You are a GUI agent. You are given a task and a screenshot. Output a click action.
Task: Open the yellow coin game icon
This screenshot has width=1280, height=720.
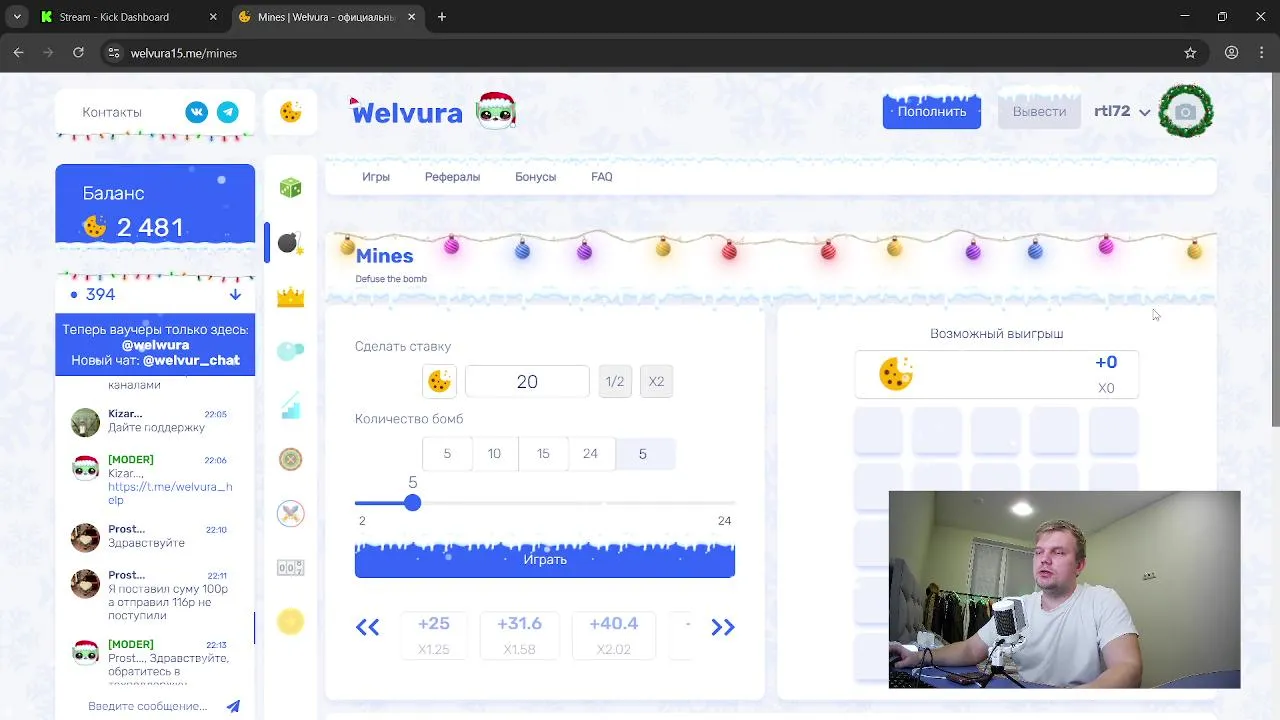pyautogui.click(x=290, y=622)
